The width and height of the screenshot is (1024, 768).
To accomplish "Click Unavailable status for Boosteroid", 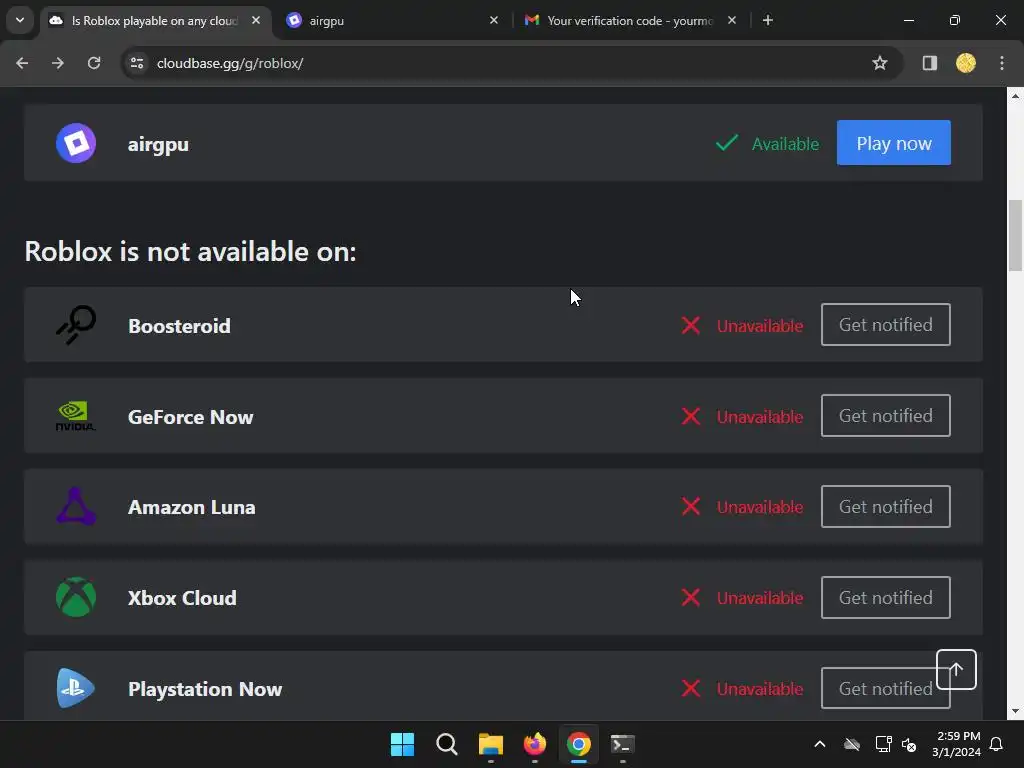I will pos(760,325).
